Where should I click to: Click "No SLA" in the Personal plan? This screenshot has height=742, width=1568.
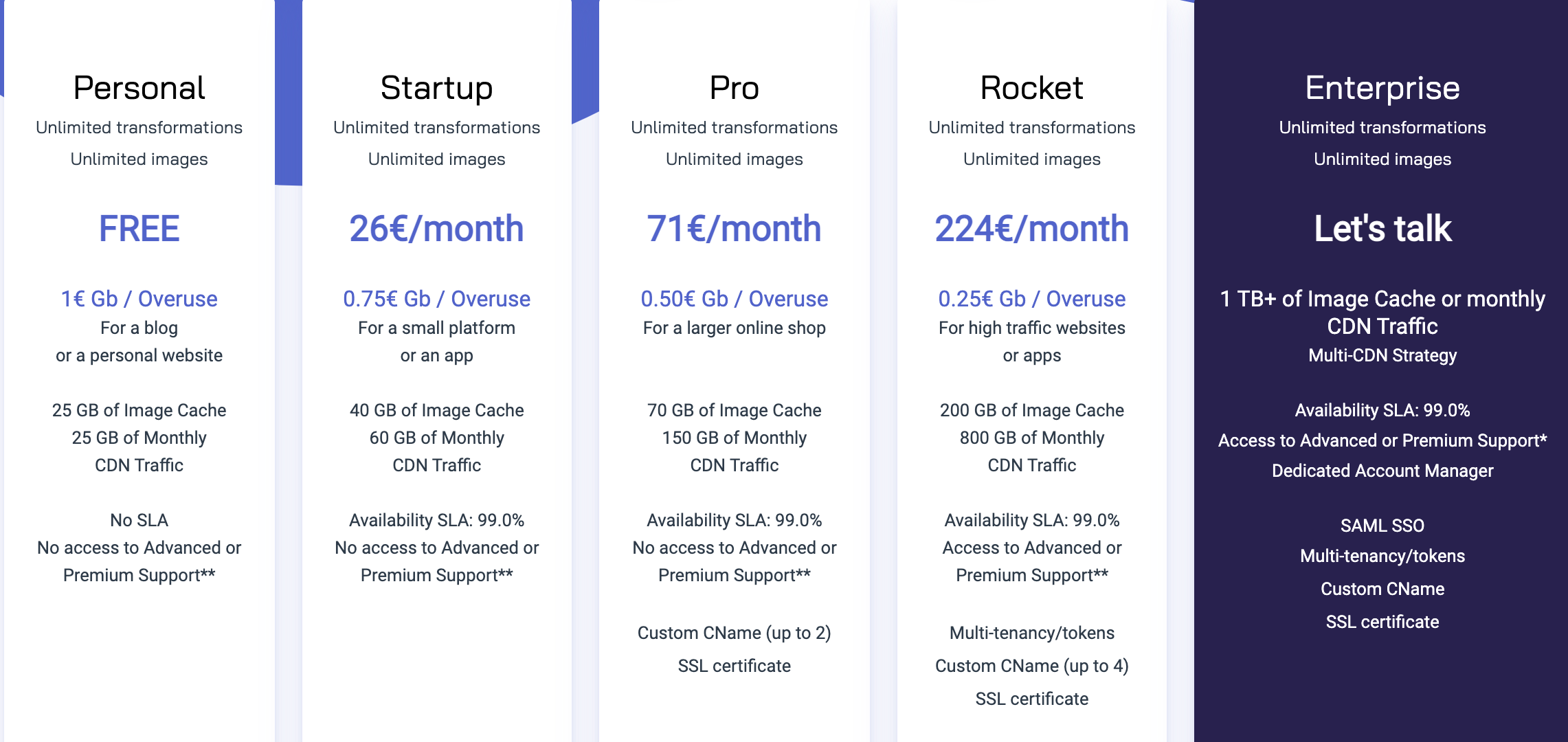[139, 520]
